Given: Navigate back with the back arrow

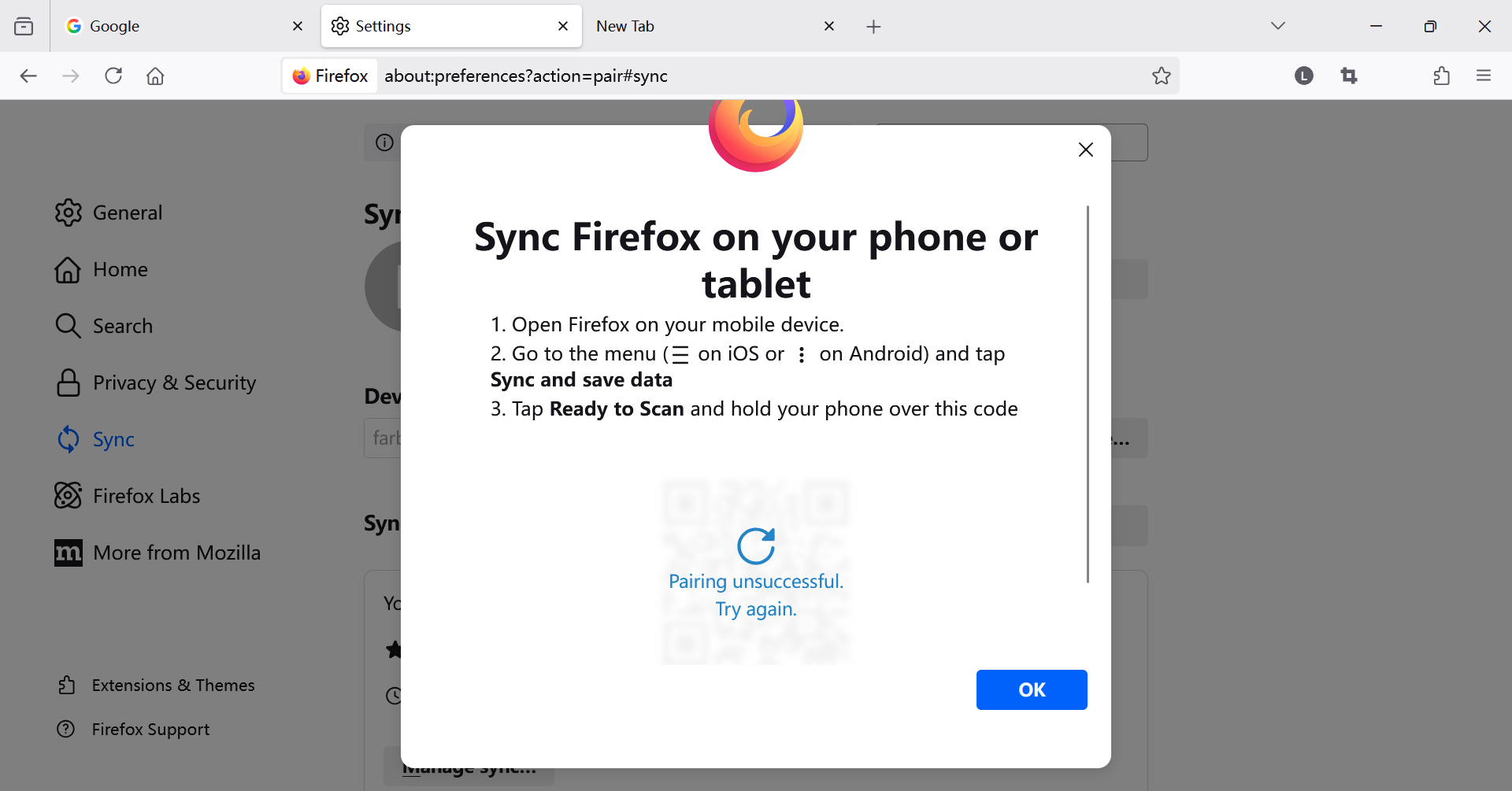Looking at the screenshot, I should click(x=28, y=76).
